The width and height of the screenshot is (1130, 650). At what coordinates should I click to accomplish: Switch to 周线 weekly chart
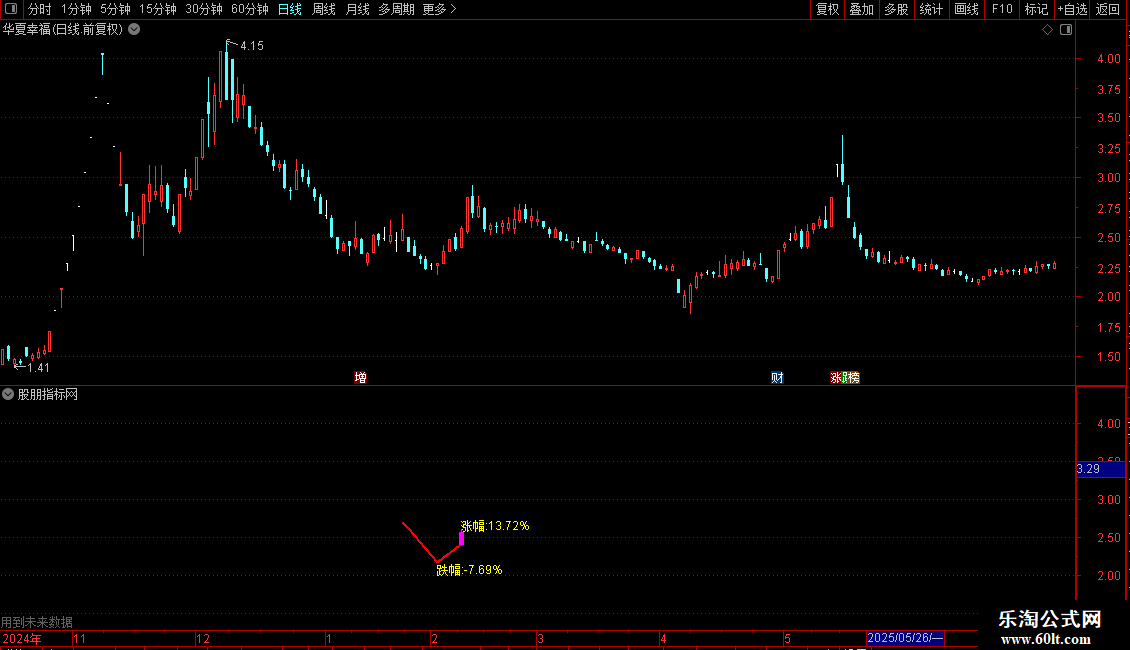pos(324,9)
